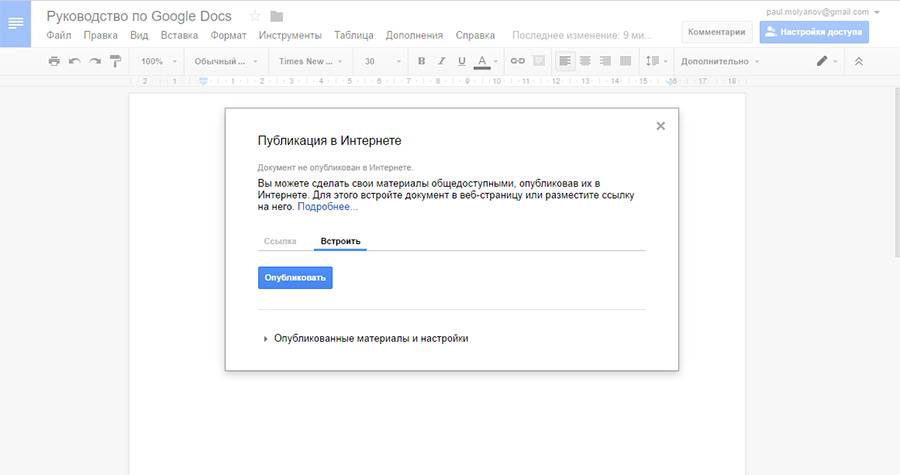Image resolution: width=900 pixels, height=475 pixels.
Task: Justify text alignment
Action: (625, 61)
